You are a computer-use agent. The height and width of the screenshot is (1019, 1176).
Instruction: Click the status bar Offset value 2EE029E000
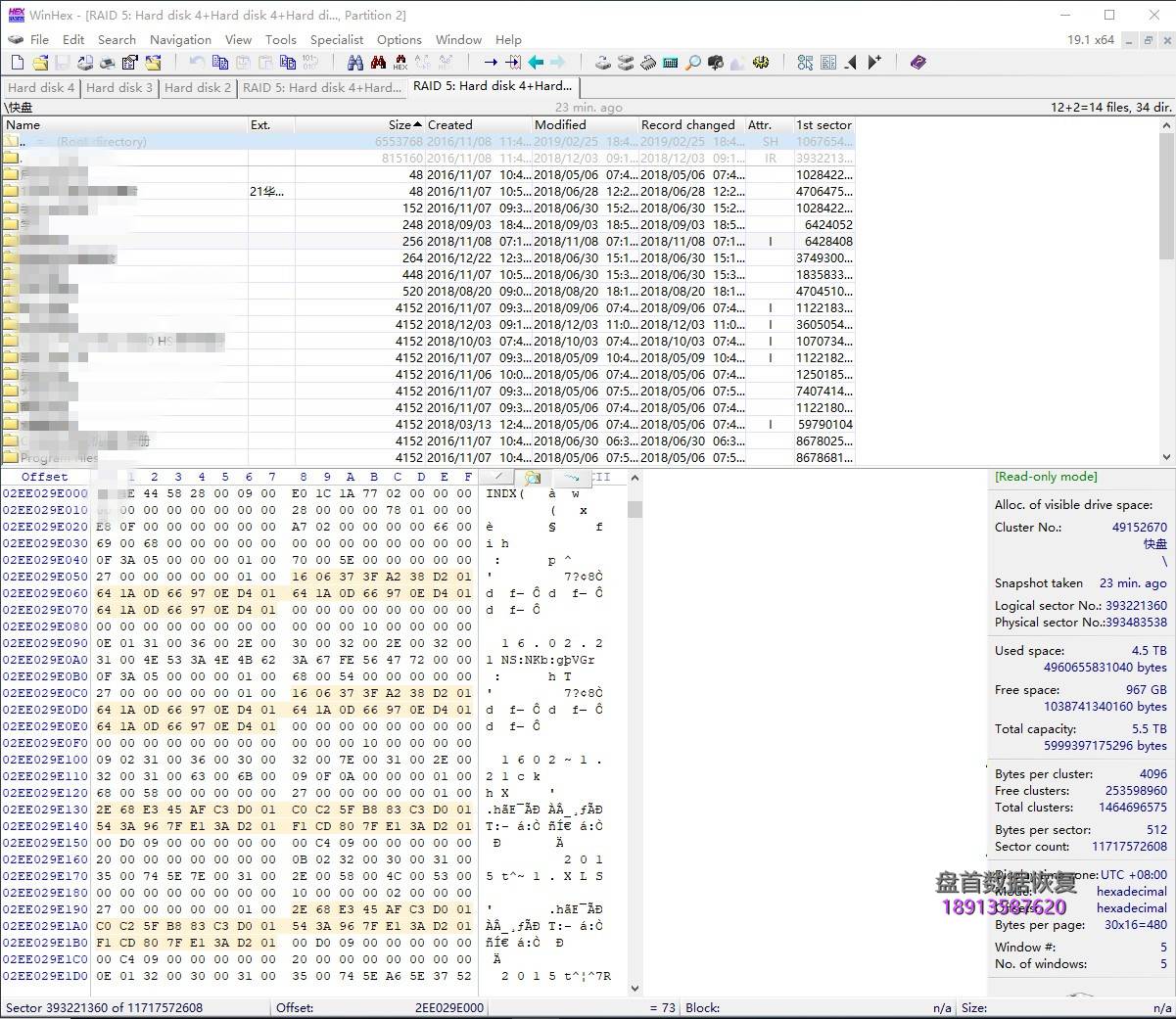point(449,1007)
